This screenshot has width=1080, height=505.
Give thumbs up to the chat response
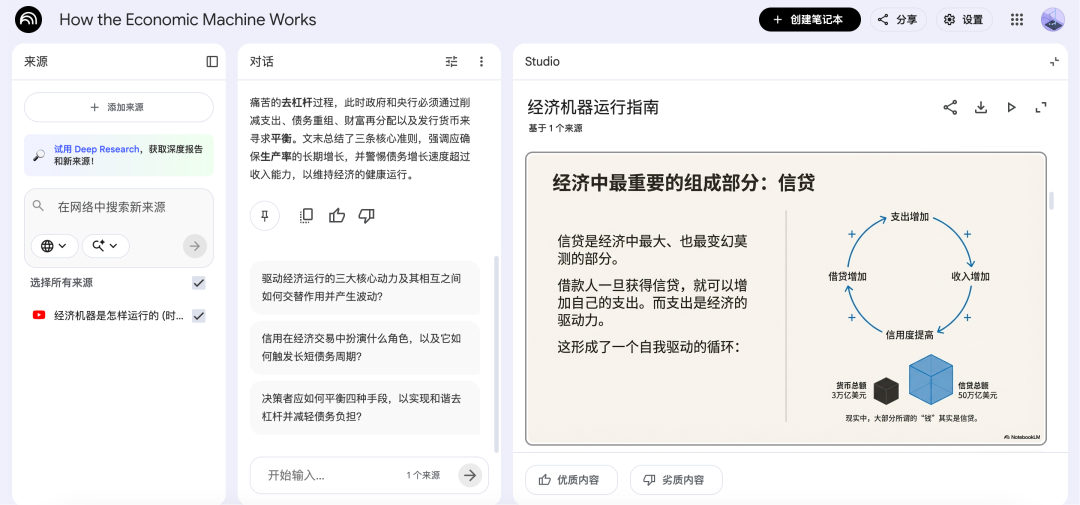click(337, 216)
